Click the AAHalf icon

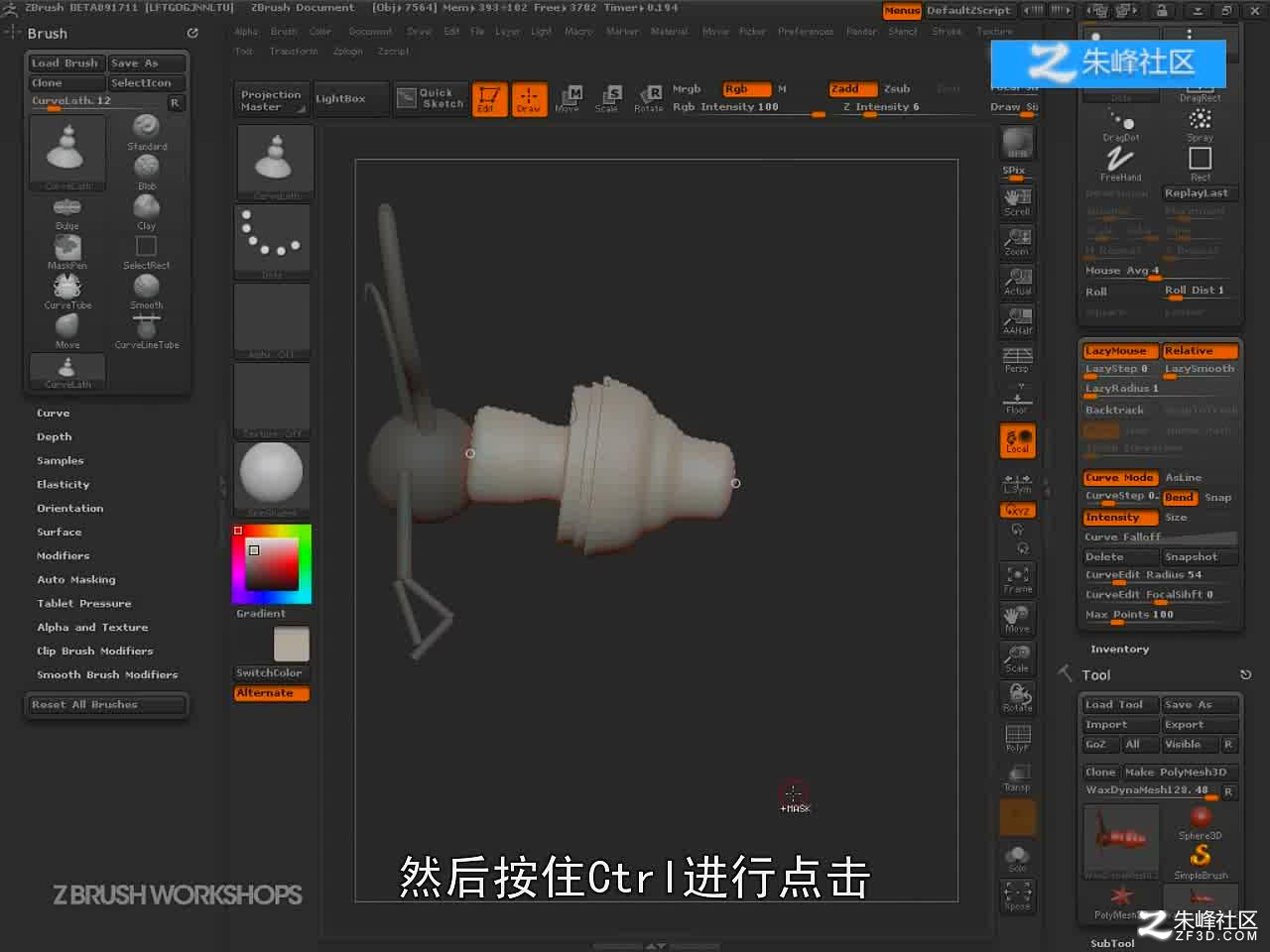[x=1017, y=320]
